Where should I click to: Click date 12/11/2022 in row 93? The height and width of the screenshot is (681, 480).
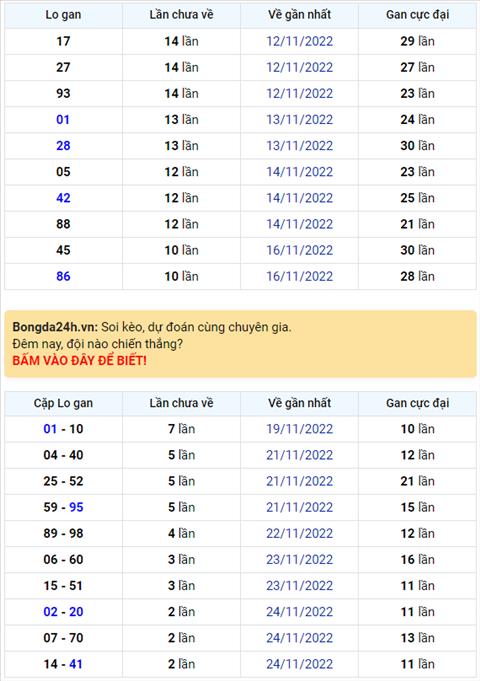tap(300, 93)
